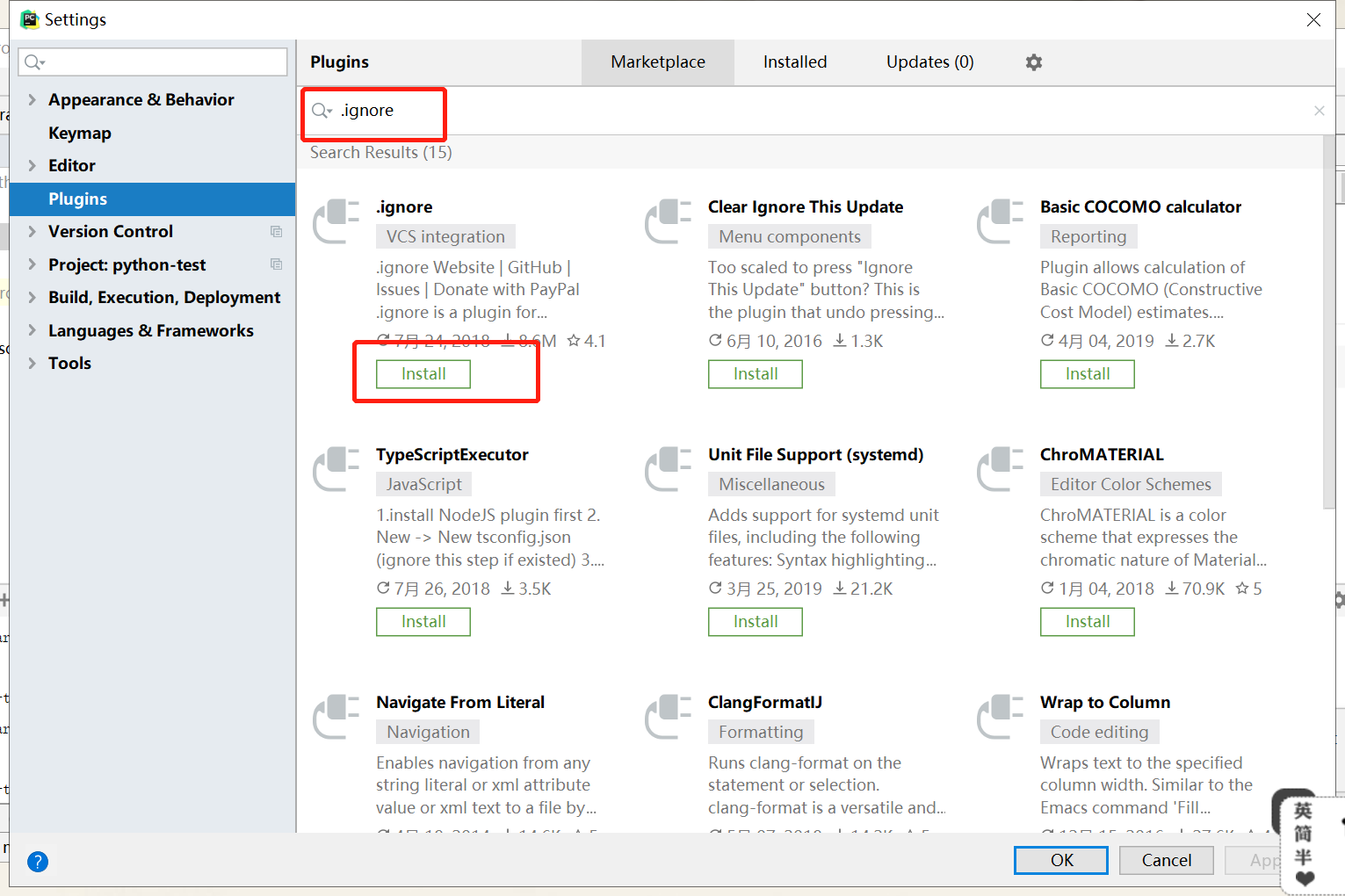This screenshot has height=896, width=1345.
Task: Switch to the Installed tab
Action: coord(795,62)
